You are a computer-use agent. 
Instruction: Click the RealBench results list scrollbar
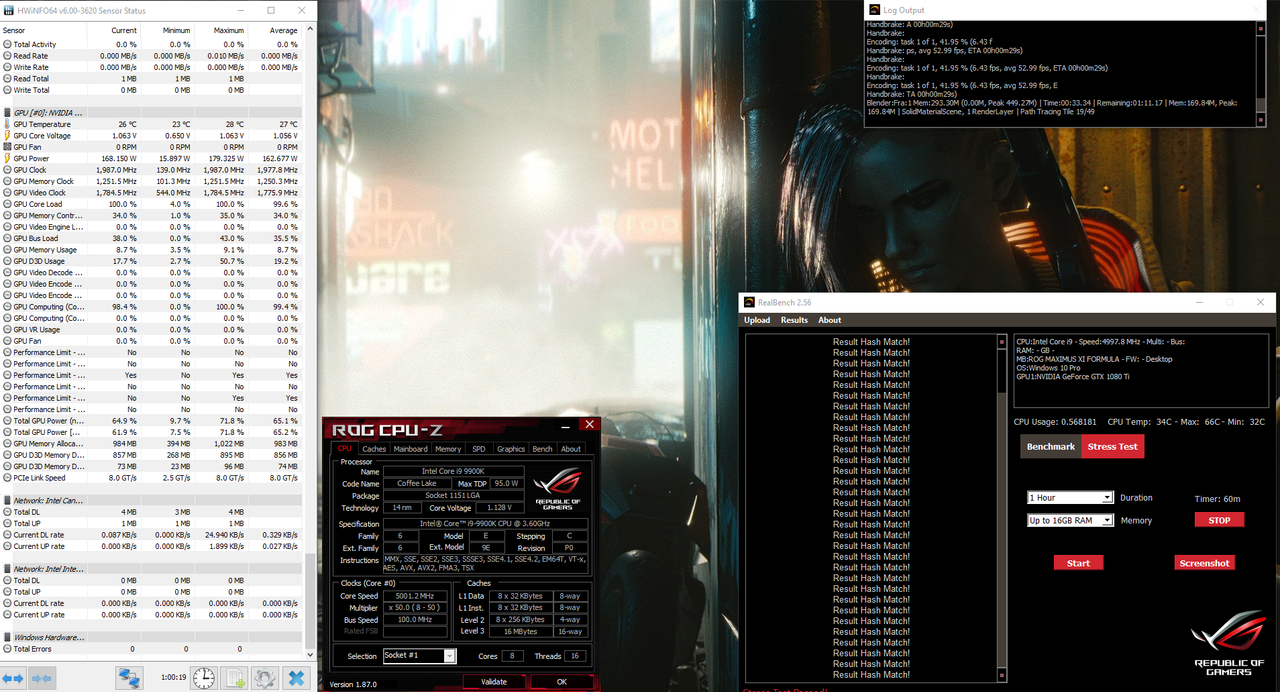[1002, 510]
